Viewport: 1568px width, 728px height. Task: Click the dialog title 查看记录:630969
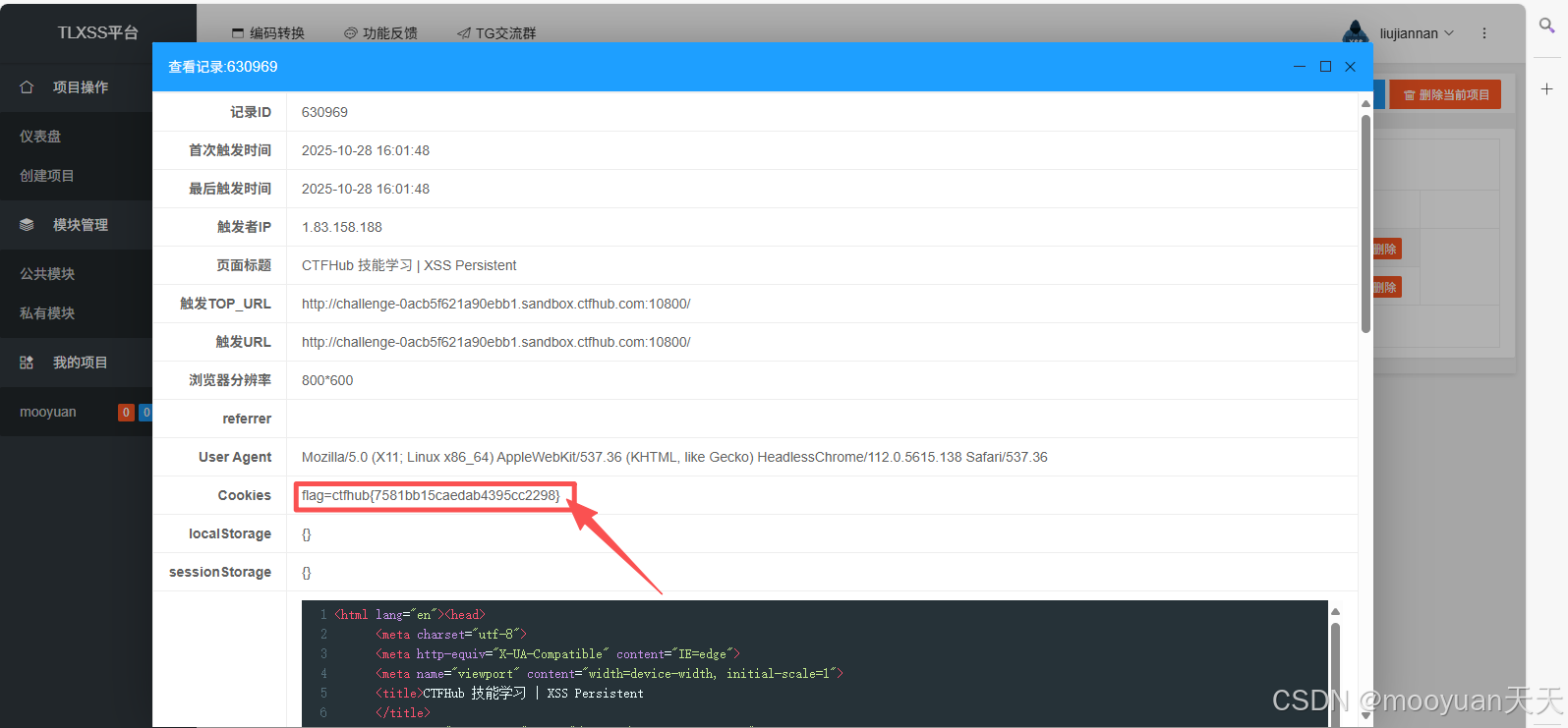click(223, 67)
